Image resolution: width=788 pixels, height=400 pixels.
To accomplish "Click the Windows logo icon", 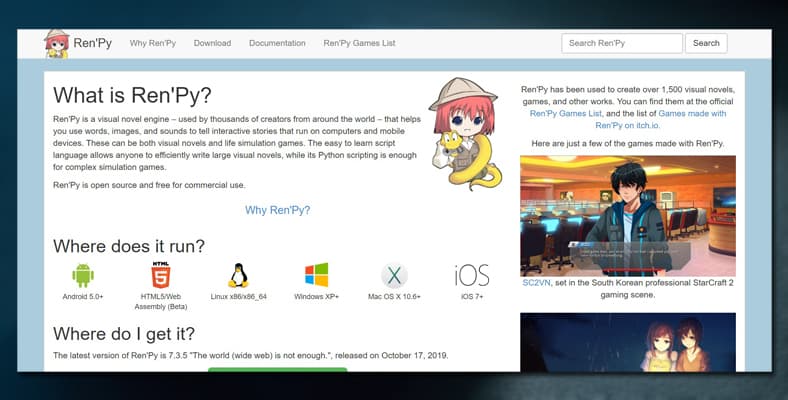I will coord(317,275).
